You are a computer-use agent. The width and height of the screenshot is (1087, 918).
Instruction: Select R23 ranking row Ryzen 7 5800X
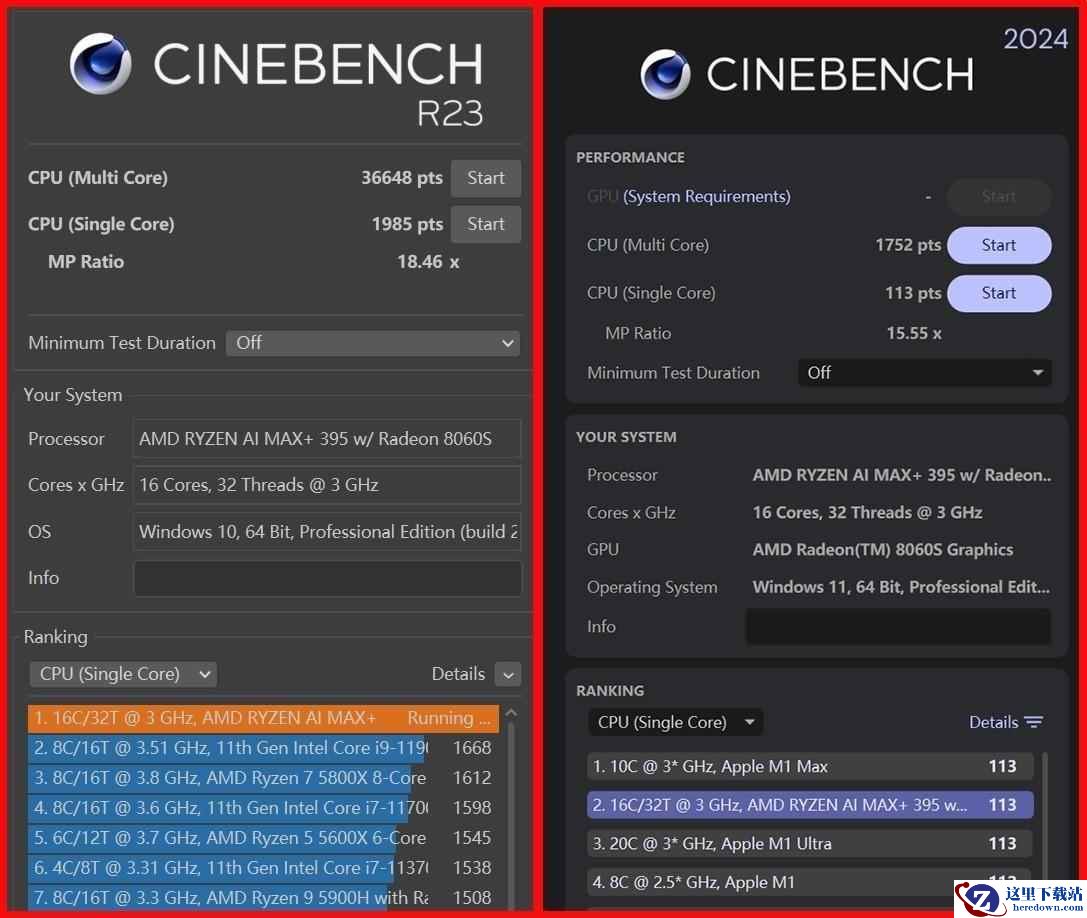263,778
